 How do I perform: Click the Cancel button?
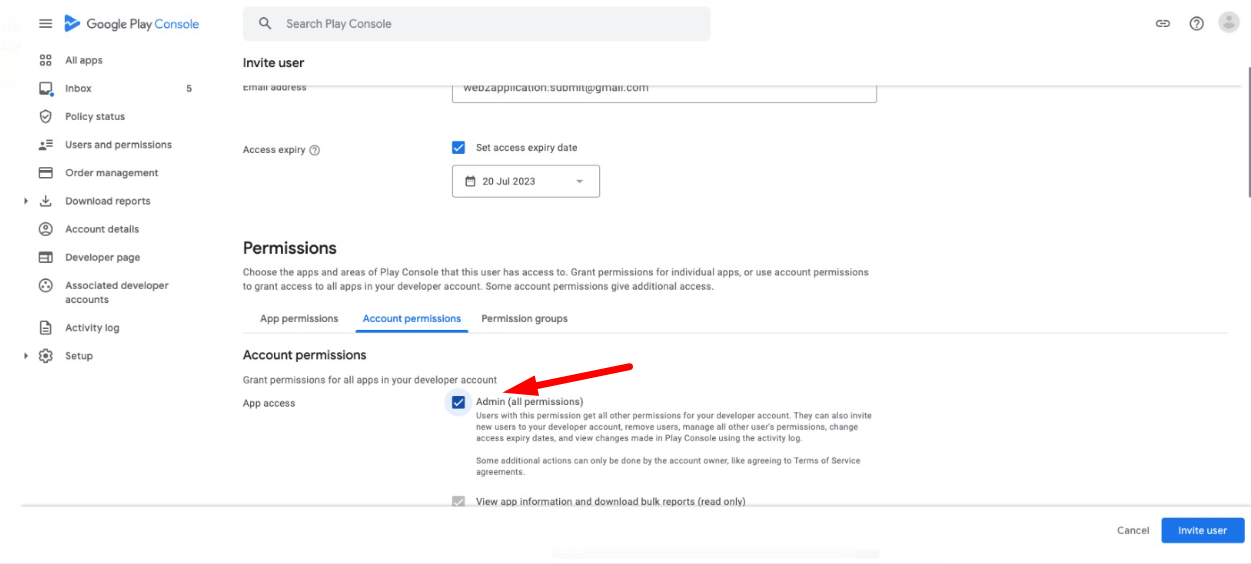pos(1133,530)
